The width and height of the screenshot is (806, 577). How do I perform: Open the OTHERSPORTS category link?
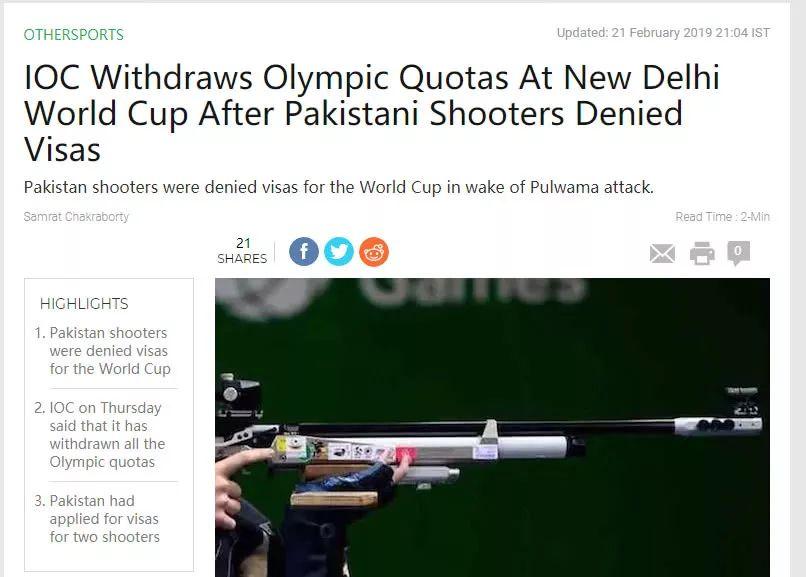[x=74, y=34]
